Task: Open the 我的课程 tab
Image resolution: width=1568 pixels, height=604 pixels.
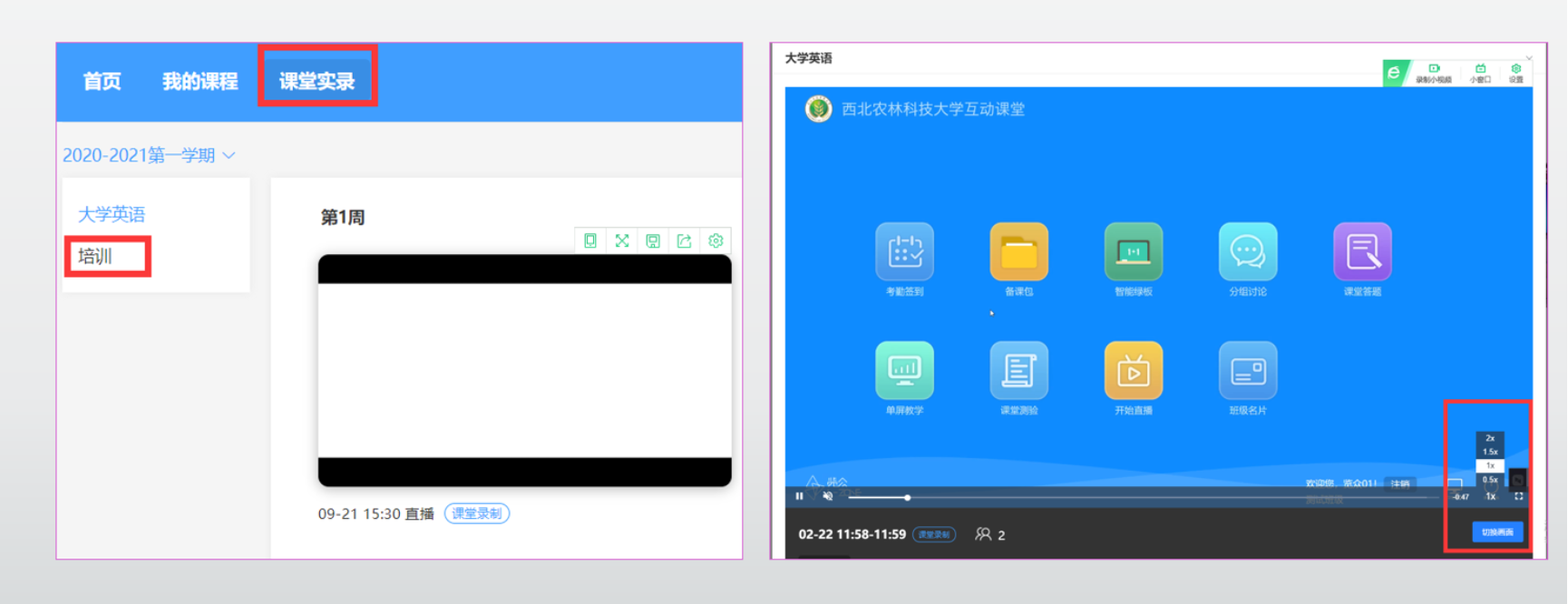Action: (x=200, y=82)
